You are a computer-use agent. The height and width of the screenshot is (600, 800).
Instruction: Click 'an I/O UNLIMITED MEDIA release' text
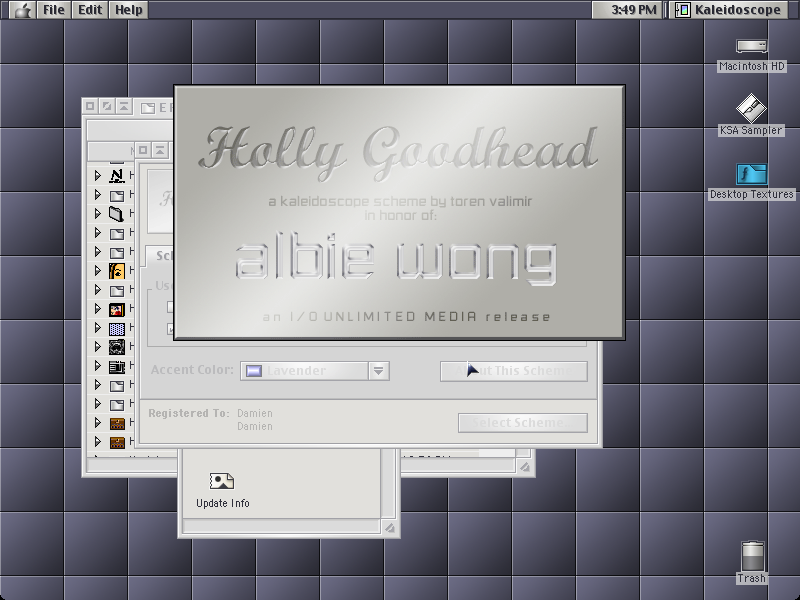click(407, 317)
